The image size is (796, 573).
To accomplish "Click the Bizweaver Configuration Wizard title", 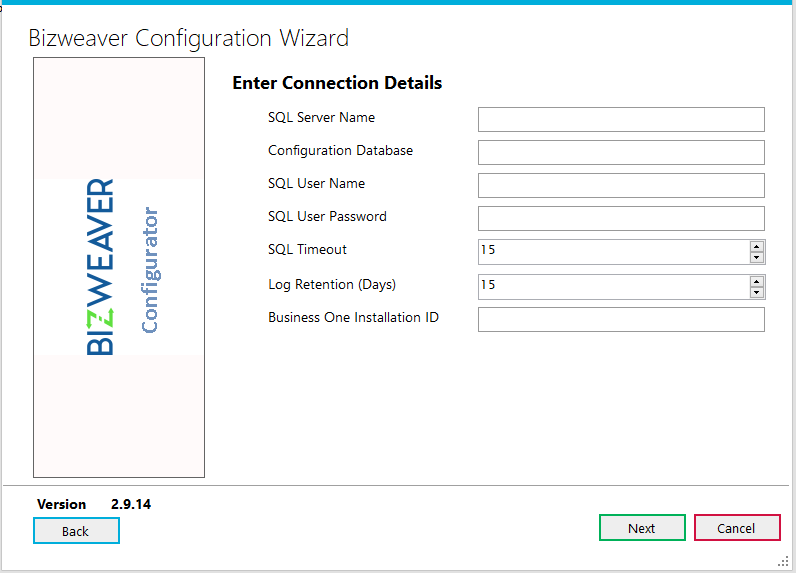I will (x=188, y=39).
